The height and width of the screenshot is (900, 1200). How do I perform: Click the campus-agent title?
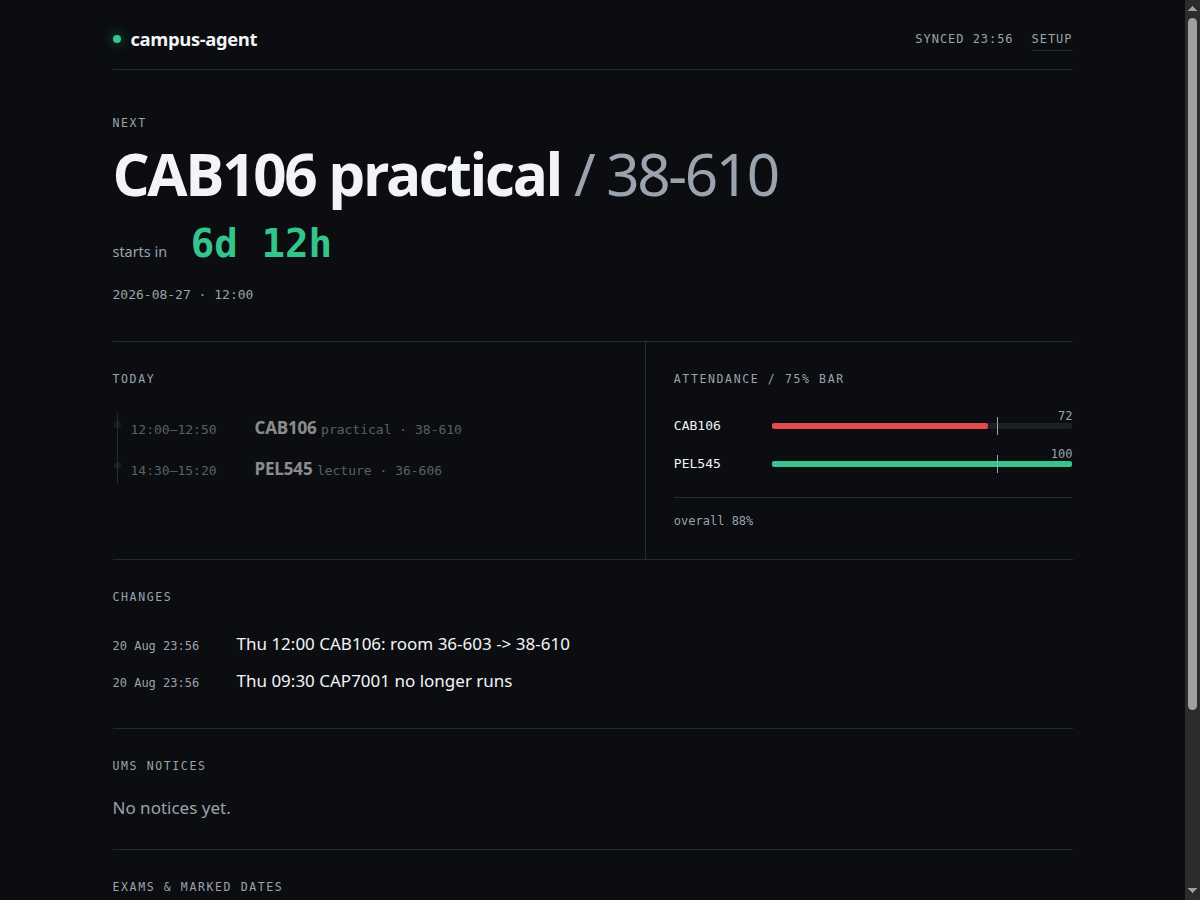click(x=194, y=40)
